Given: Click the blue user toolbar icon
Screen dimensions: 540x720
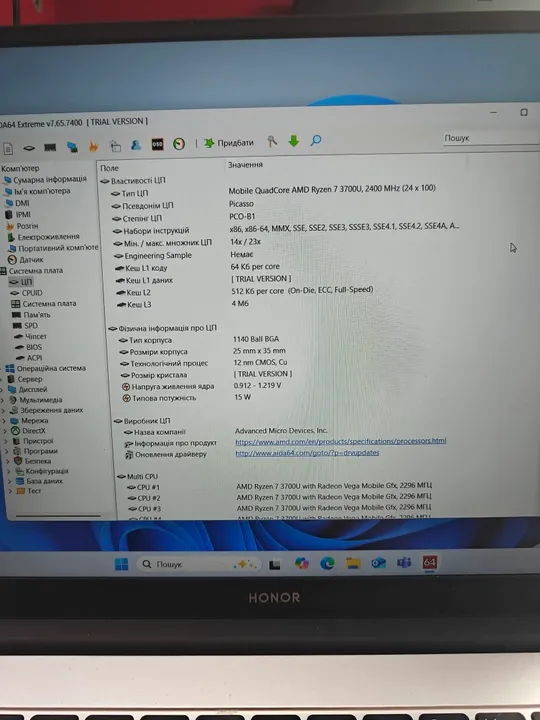Looking at the screenshot, I should coord(136,145).
